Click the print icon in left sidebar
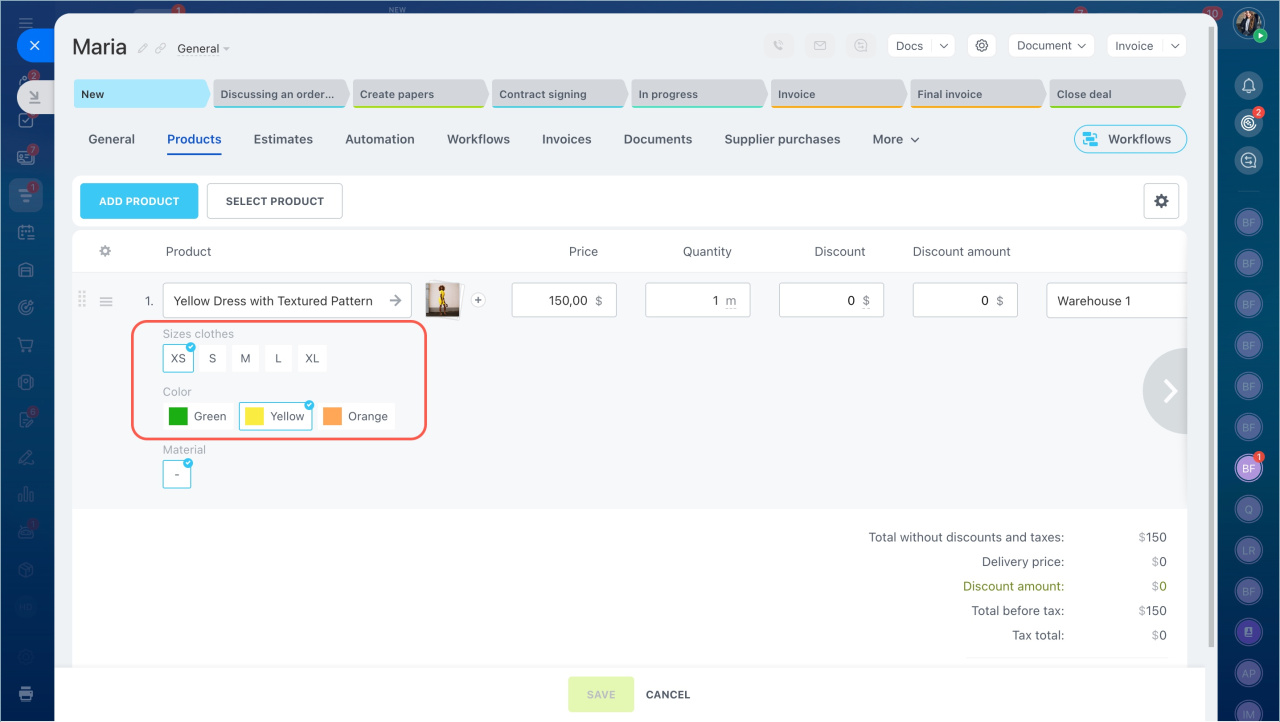1280x722 pixels. [26, 694]
